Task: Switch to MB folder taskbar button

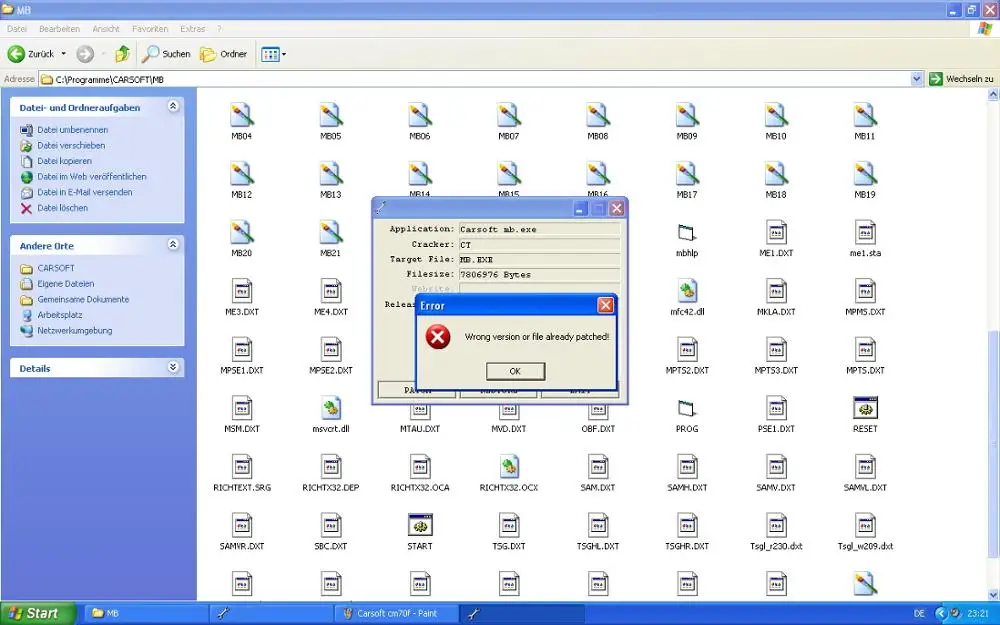Action: pyautogui.click(x=146, y=614)
